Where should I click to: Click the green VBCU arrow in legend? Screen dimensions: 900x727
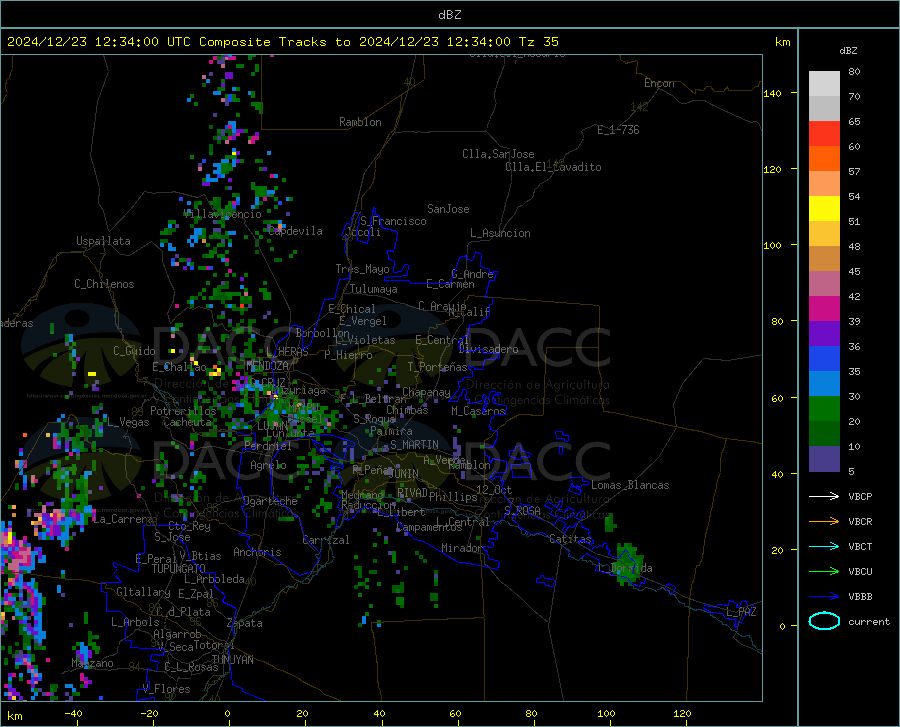coord(824,572)
